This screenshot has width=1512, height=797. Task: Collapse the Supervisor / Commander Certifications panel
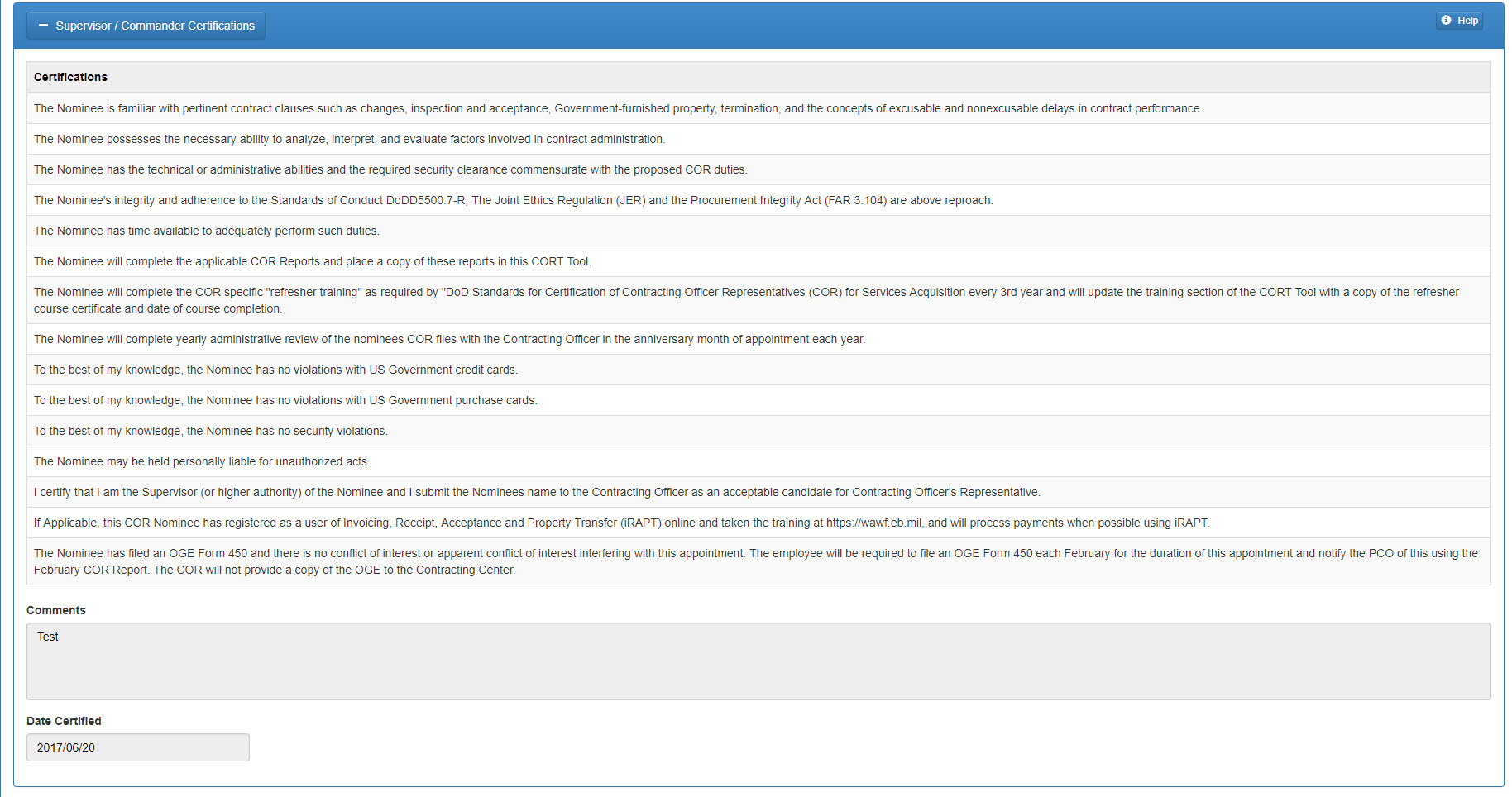point(42,25)
